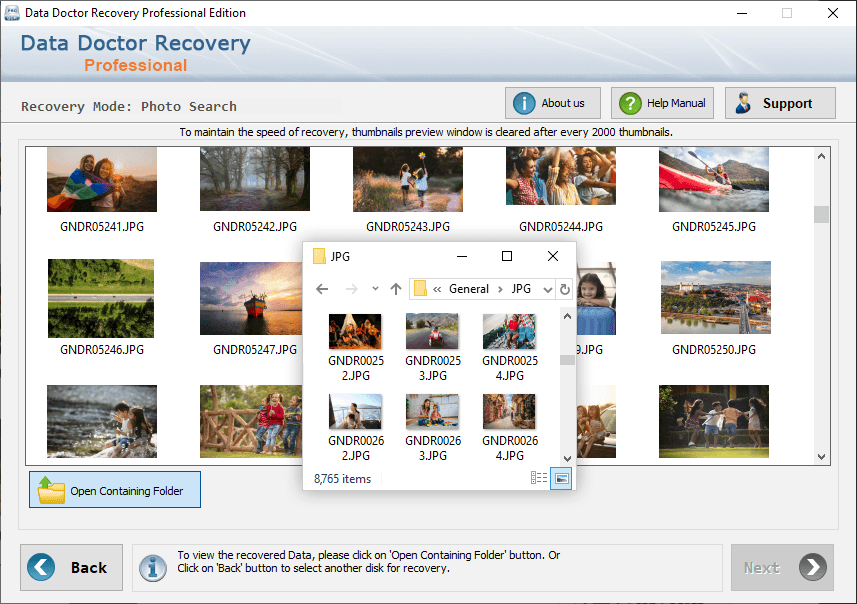Select thumbnail GNDR05243.JPG children running
This screenshot has width=857, height=604.
(408, 179)
